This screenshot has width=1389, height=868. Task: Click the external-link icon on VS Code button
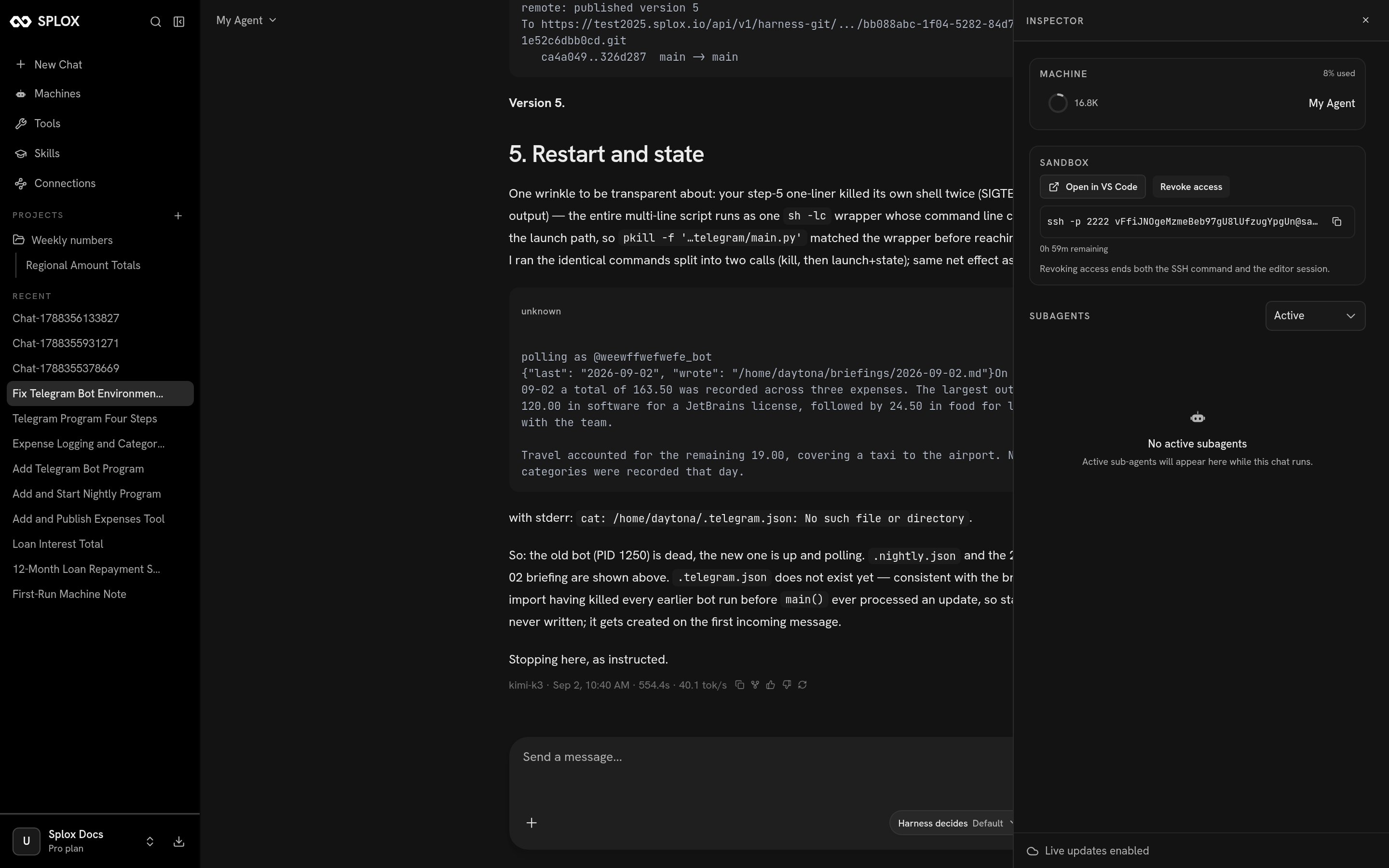click(x=1054, y=187)
